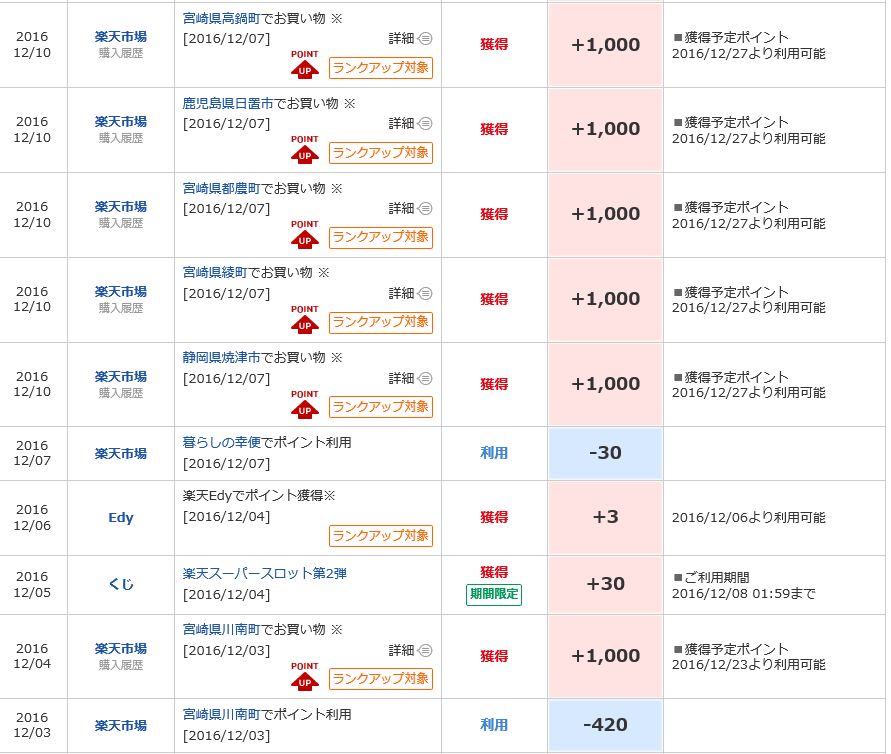
Task: Click POINT UP icon in 宮崎県綾町 row
Action: (305, 319)
